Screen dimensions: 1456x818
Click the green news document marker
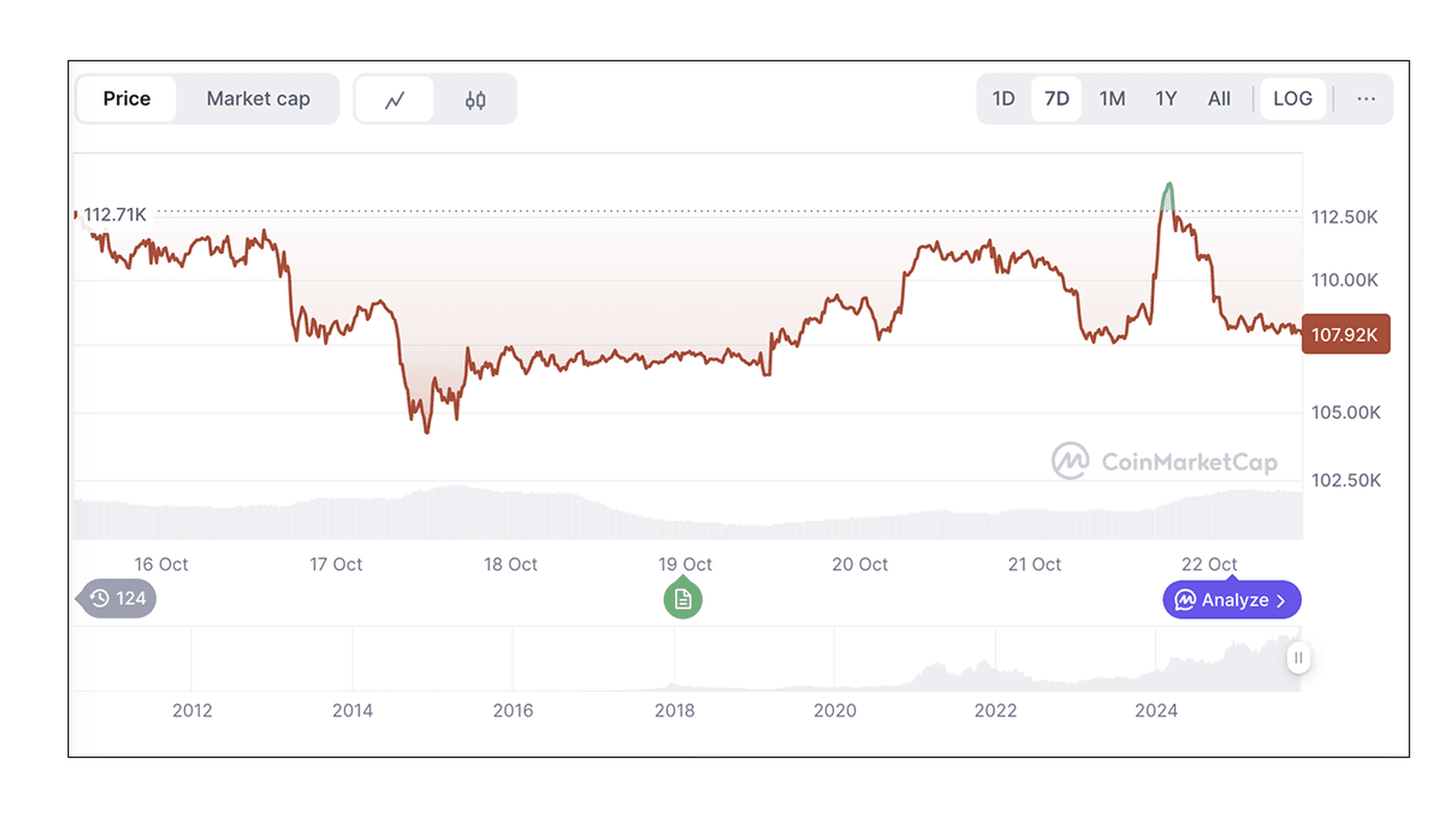click(683, 600)
